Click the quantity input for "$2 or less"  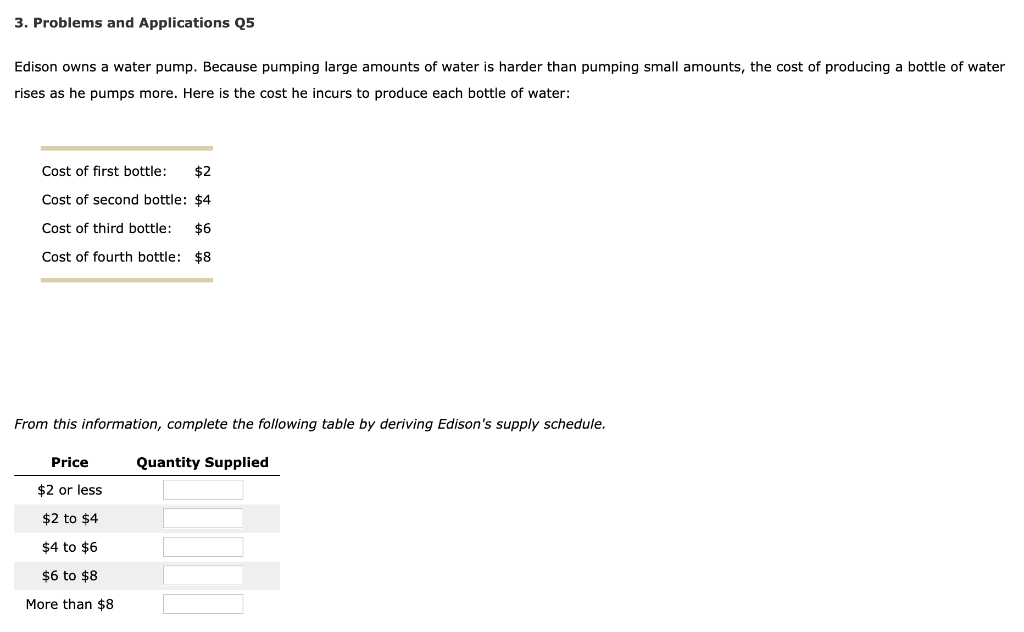[203, 489]
